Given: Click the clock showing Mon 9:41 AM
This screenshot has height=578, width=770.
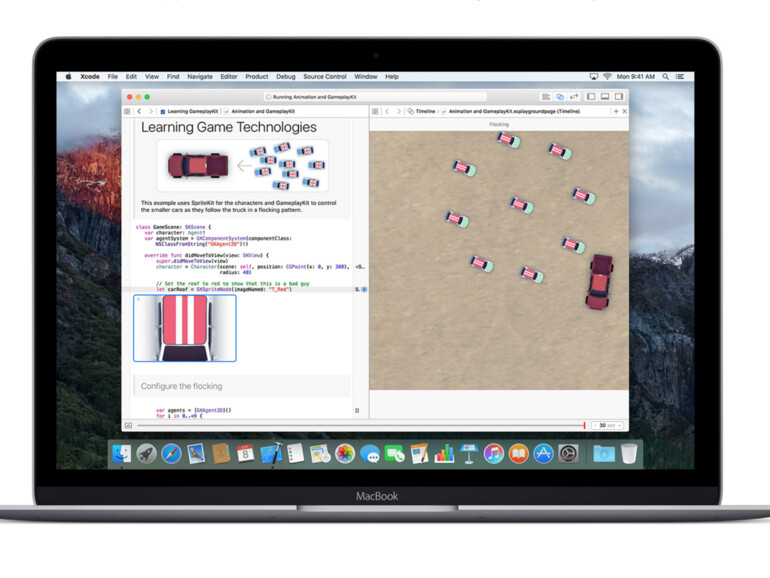Looking at the screenshot, I should 636,77.
